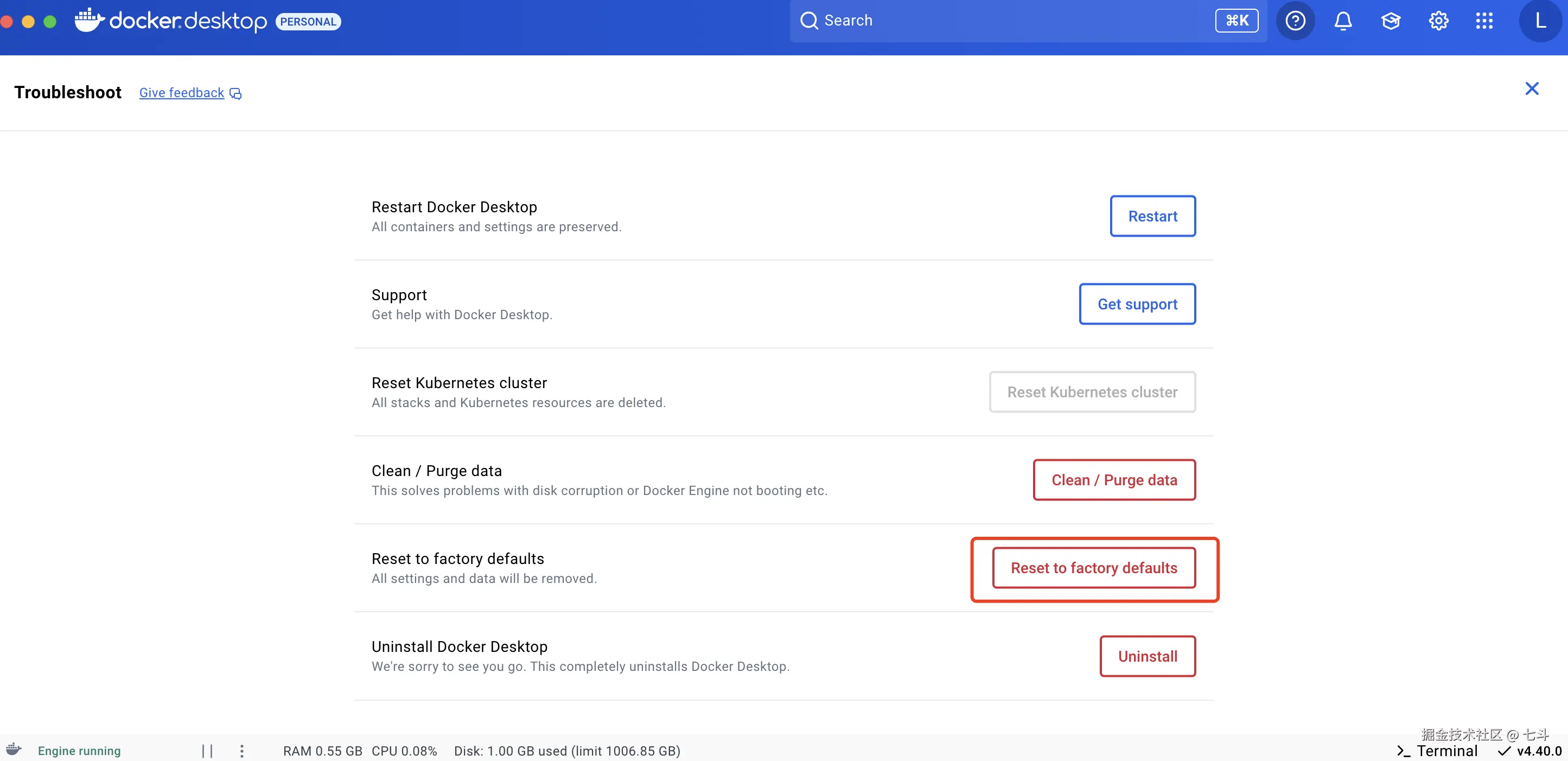Open the apps grid menu
1568x761 pixels.
tap(1484, 21)
